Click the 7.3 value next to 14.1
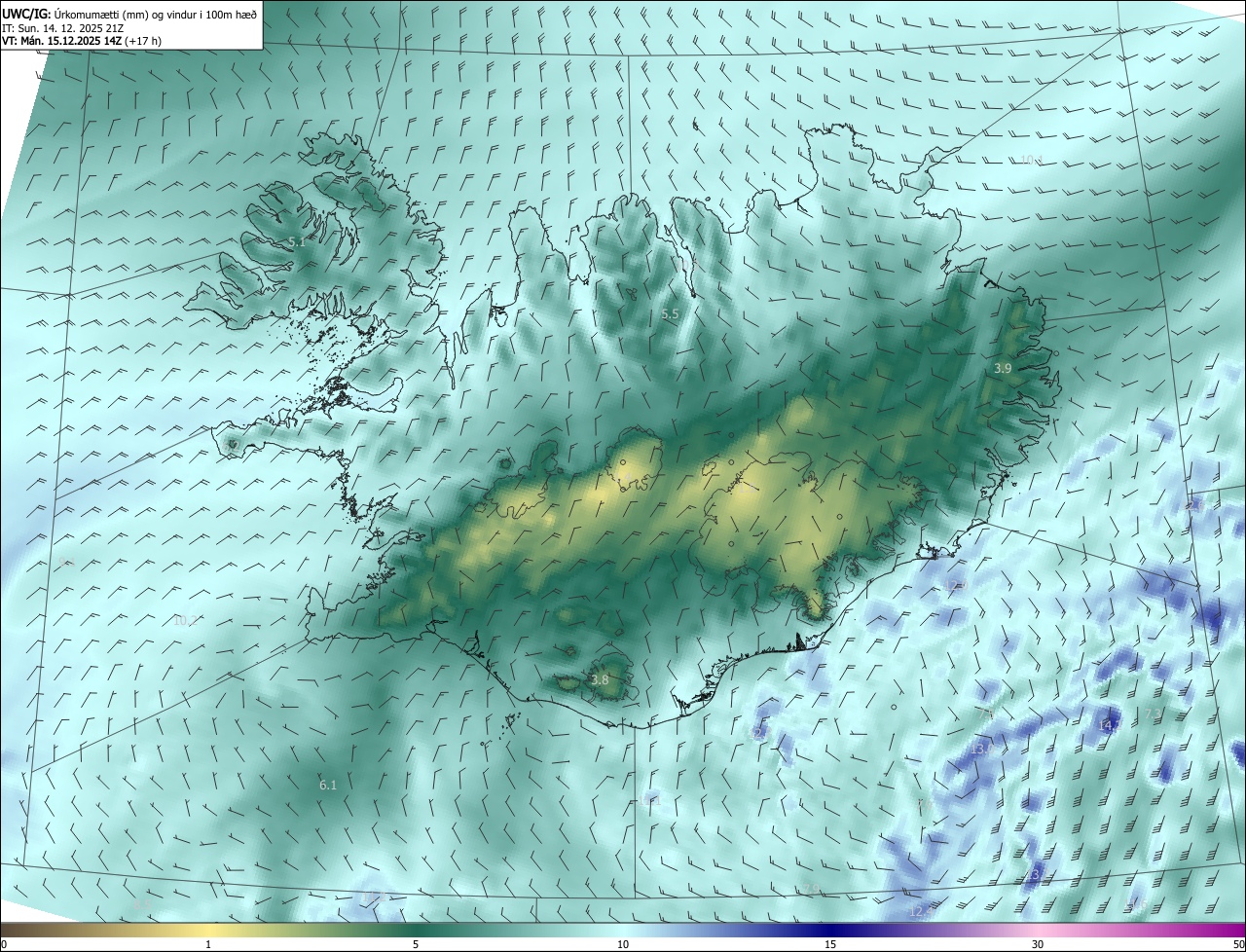Screen dimensions: 1246x952 coord(1152,714)
